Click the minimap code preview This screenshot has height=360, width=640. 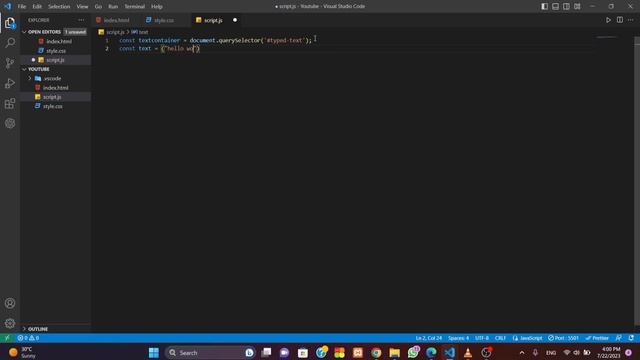[x=607, y=38]
